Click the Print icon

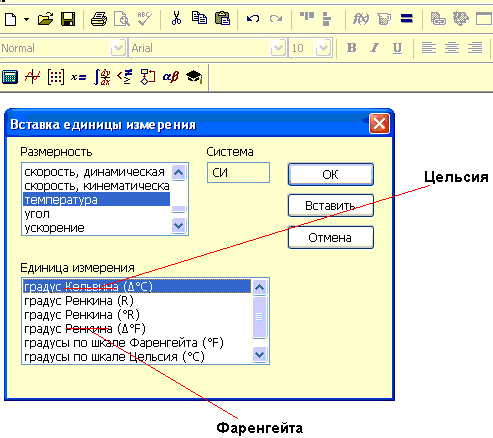99,19
